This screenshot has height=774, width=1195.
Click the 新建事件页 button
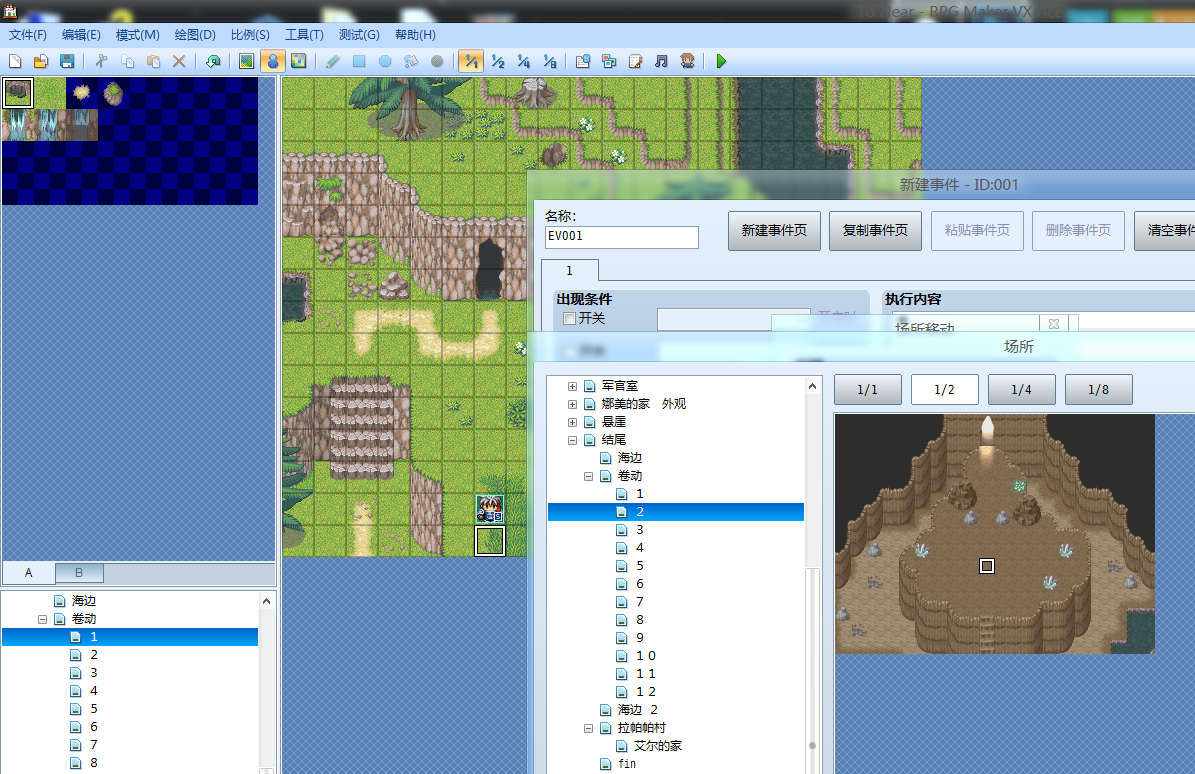click(774, 231)
